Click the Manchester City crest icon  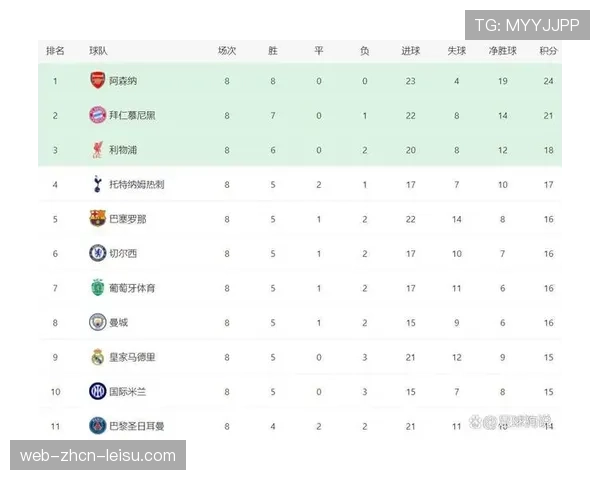pos(97,322)
